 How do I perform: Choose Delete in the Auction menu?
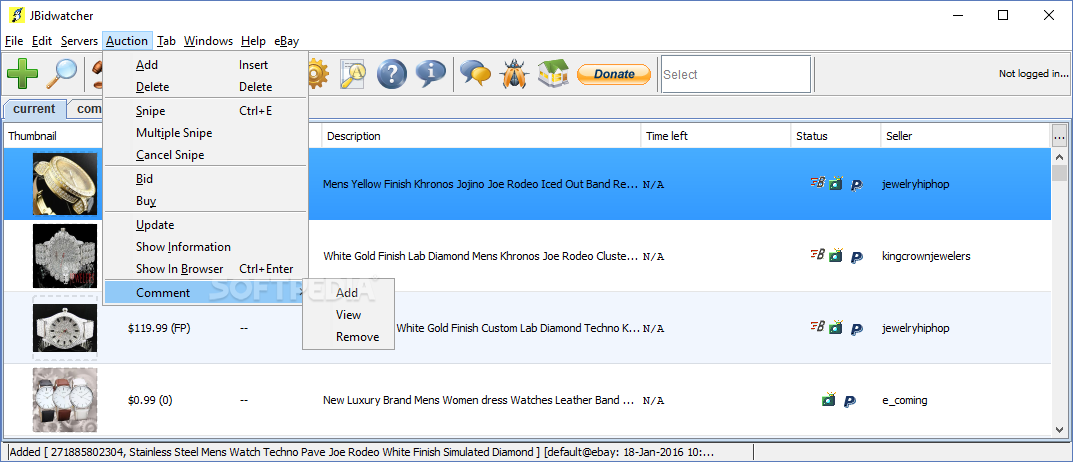[205, 87]
